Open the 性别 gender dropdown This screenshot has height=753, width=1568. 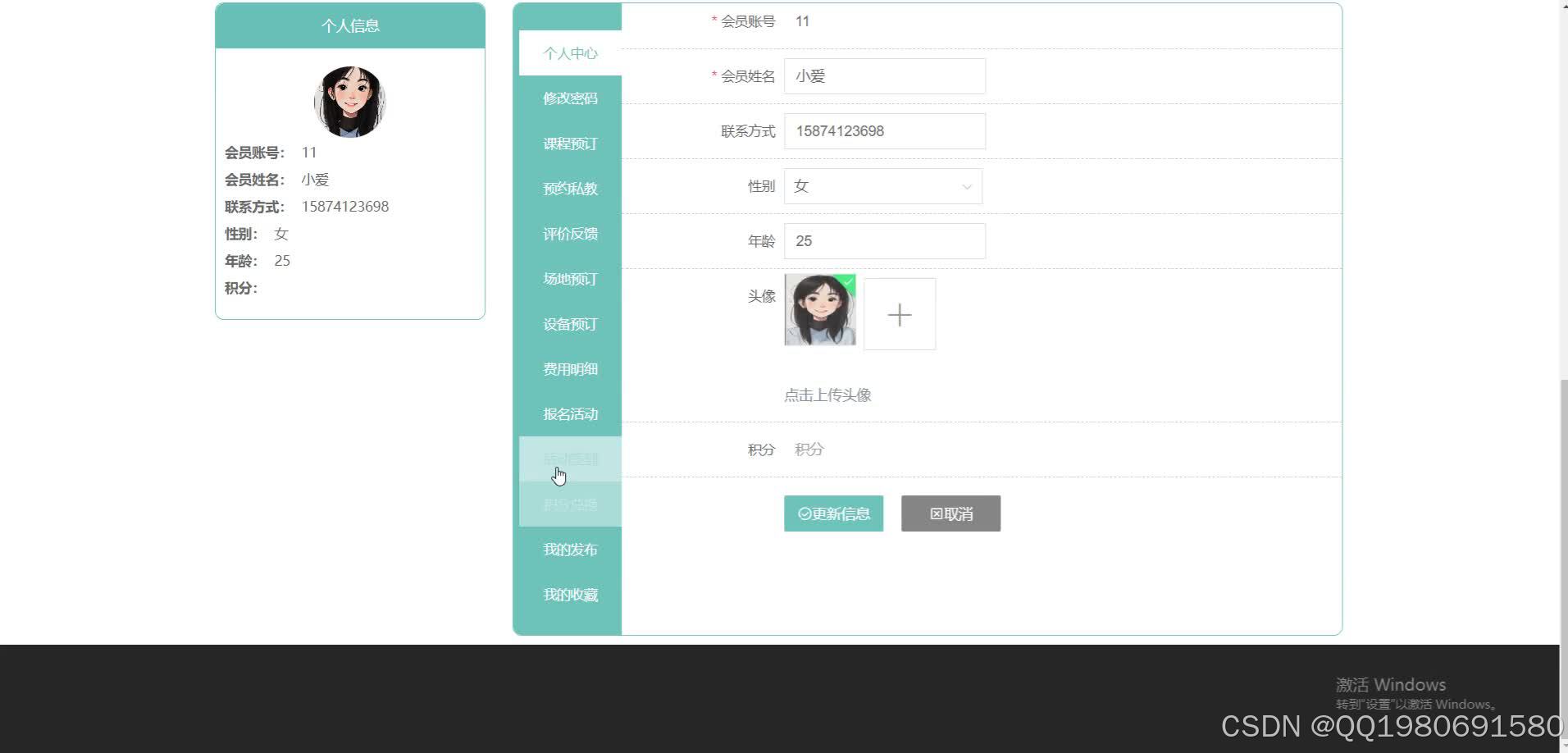coord(882,186)
